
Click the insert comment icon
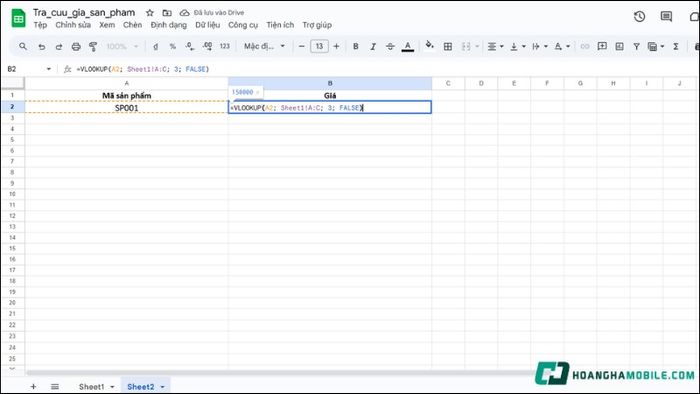[x=602, y=46]
